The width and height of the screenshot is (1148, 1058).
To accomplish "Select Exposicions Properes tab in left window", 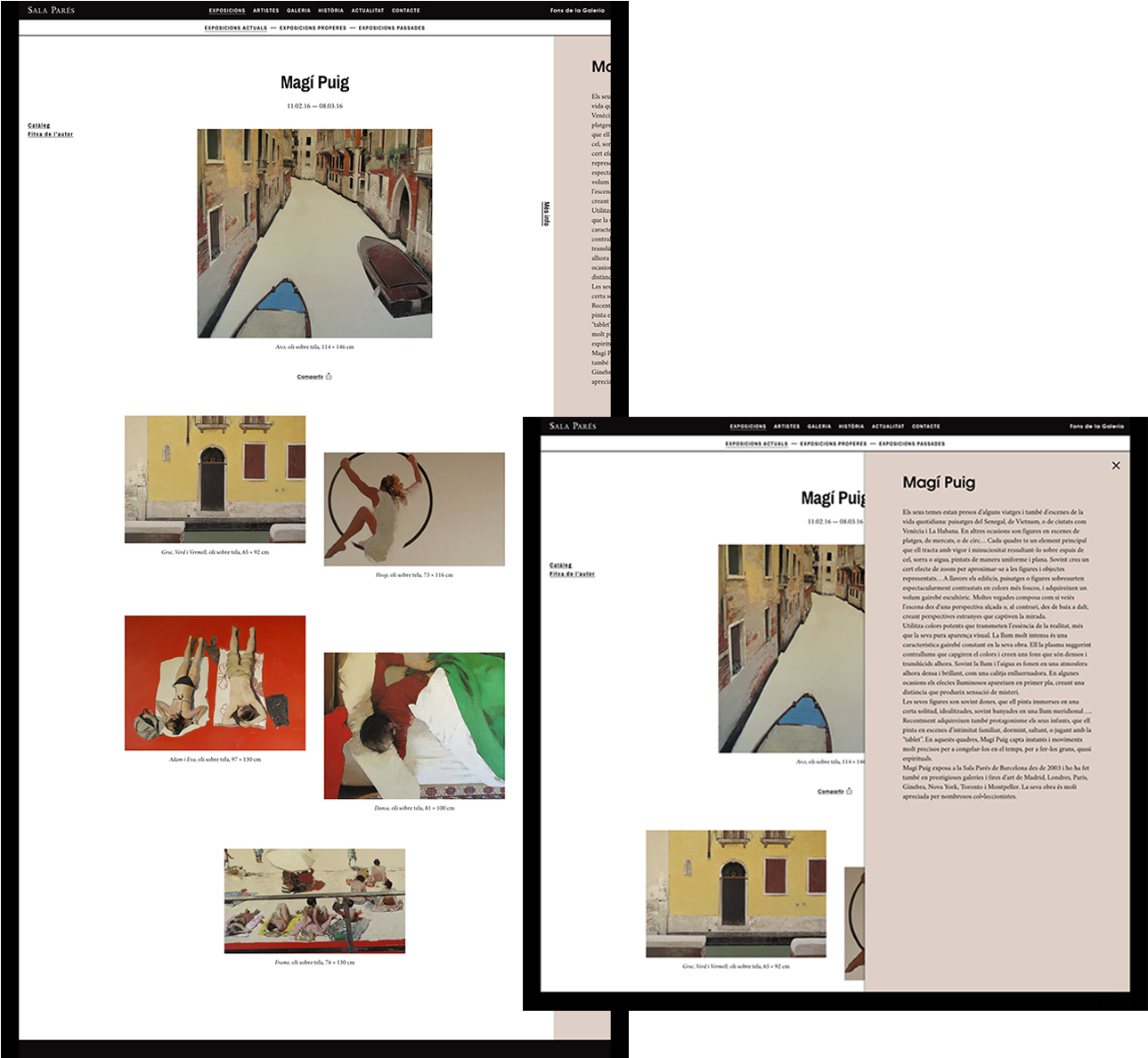I will [313, 28].
